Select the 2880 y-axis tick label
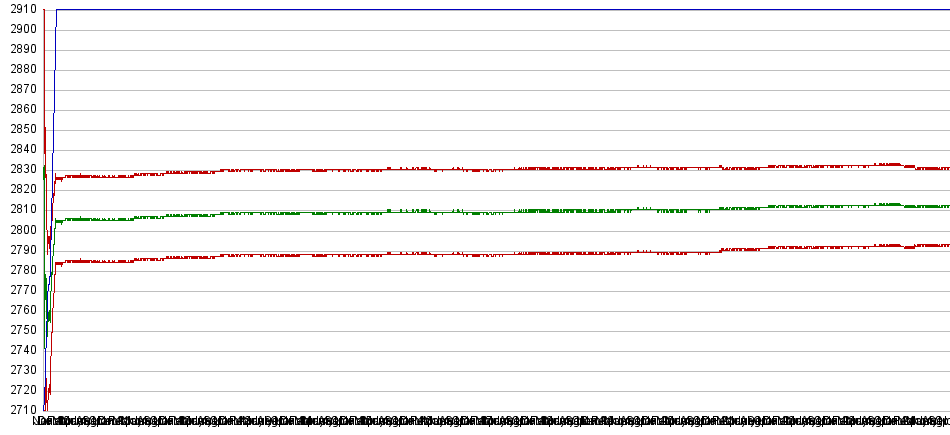This screenshot has width=950, height=435. click(x=22, y=69)
